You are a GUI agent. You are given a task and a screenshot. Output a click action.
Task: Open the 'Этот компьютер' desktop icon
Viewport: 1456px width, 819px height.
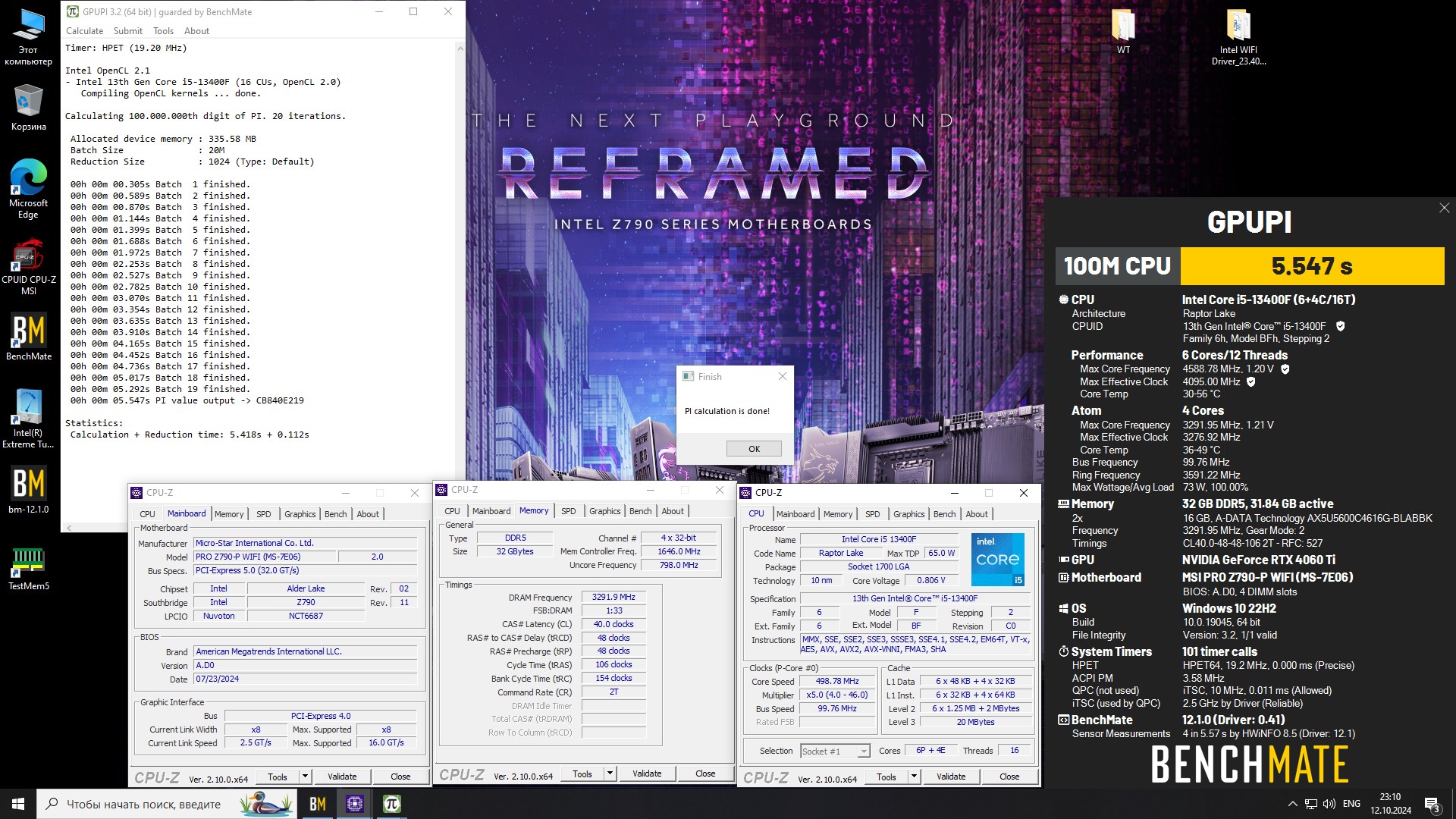(28, 36)
